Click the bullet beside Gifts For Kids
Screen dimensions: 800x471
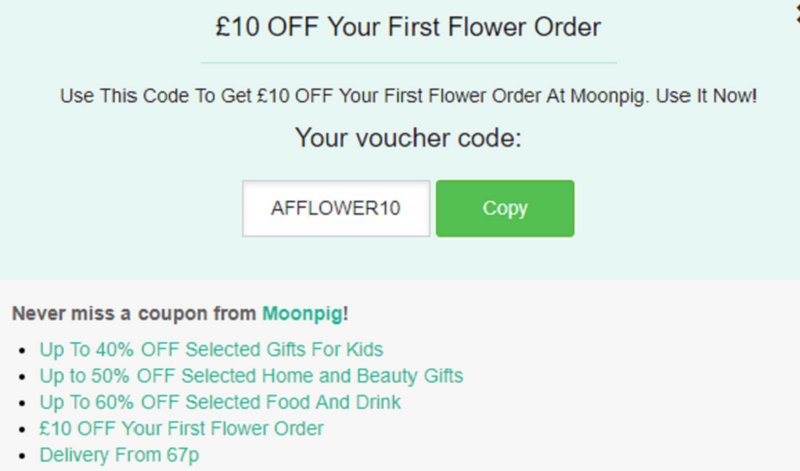24,351
